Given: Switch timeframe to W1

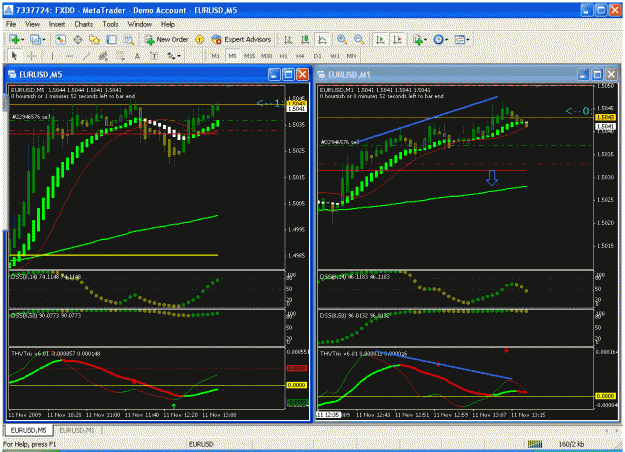Looking at the screenshot, I should [x=334, y=56].
